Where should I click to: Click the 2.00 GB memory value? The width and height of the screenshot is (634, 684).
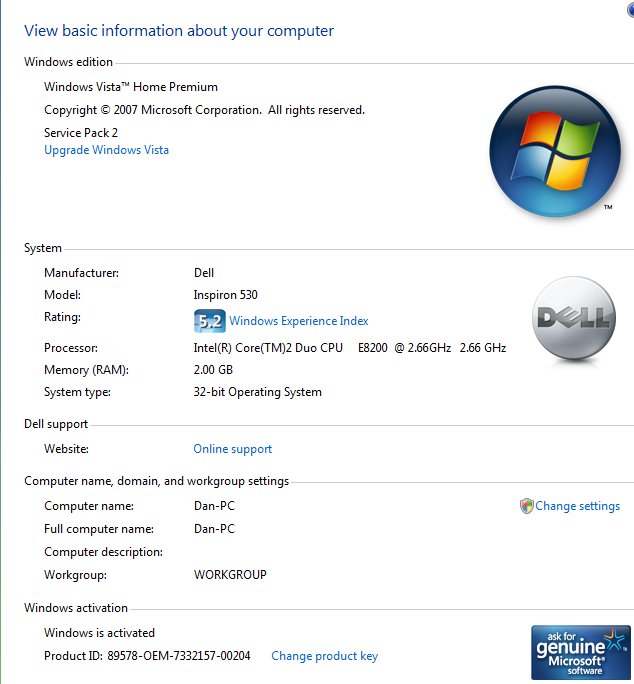pyautogui.click(x=213, y=370)
